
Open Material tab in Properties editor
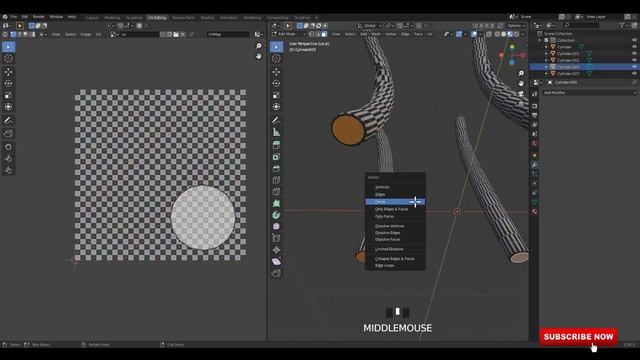(534, 211)
